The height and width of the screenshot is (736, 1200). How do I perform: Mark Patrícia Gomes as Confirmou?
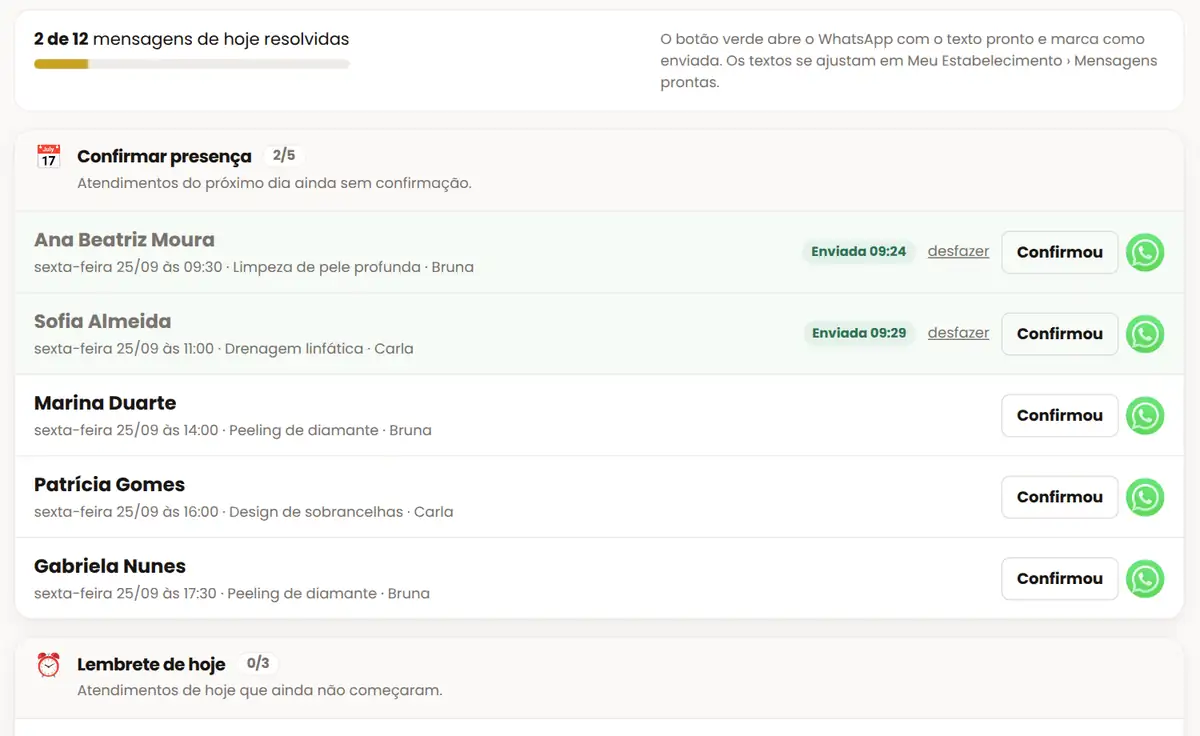[1059, 497]
